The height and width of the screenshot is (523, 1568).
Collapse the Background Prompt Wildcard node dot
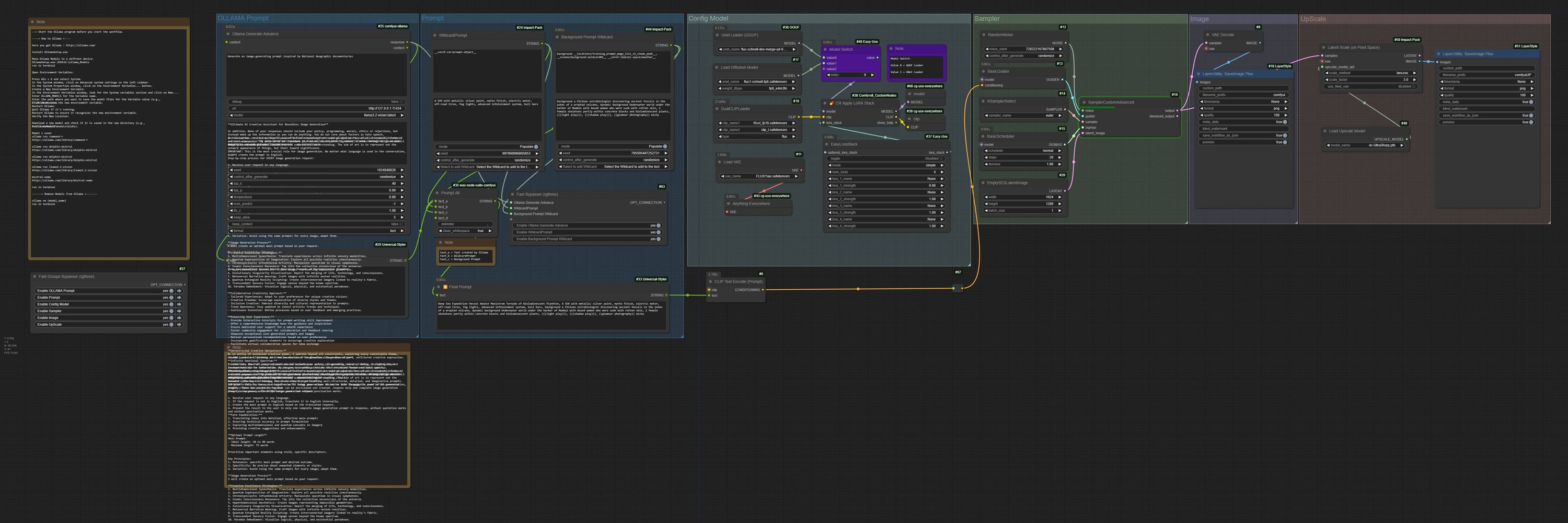tap(556, 37)
